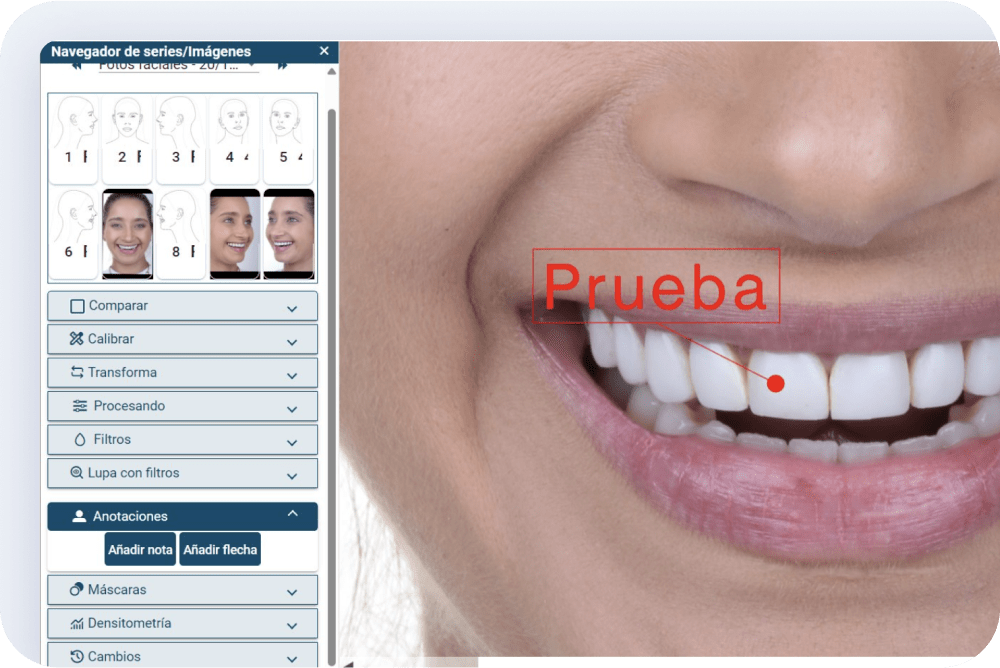Select thumbnail slot 1 head profile

(x=75, y=138)
